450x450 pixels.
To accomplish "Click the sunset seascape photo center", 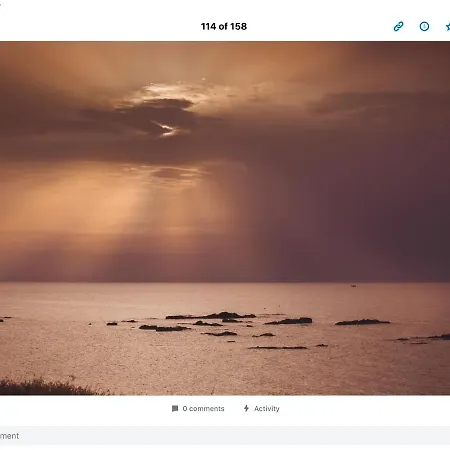I will (225, 218).
